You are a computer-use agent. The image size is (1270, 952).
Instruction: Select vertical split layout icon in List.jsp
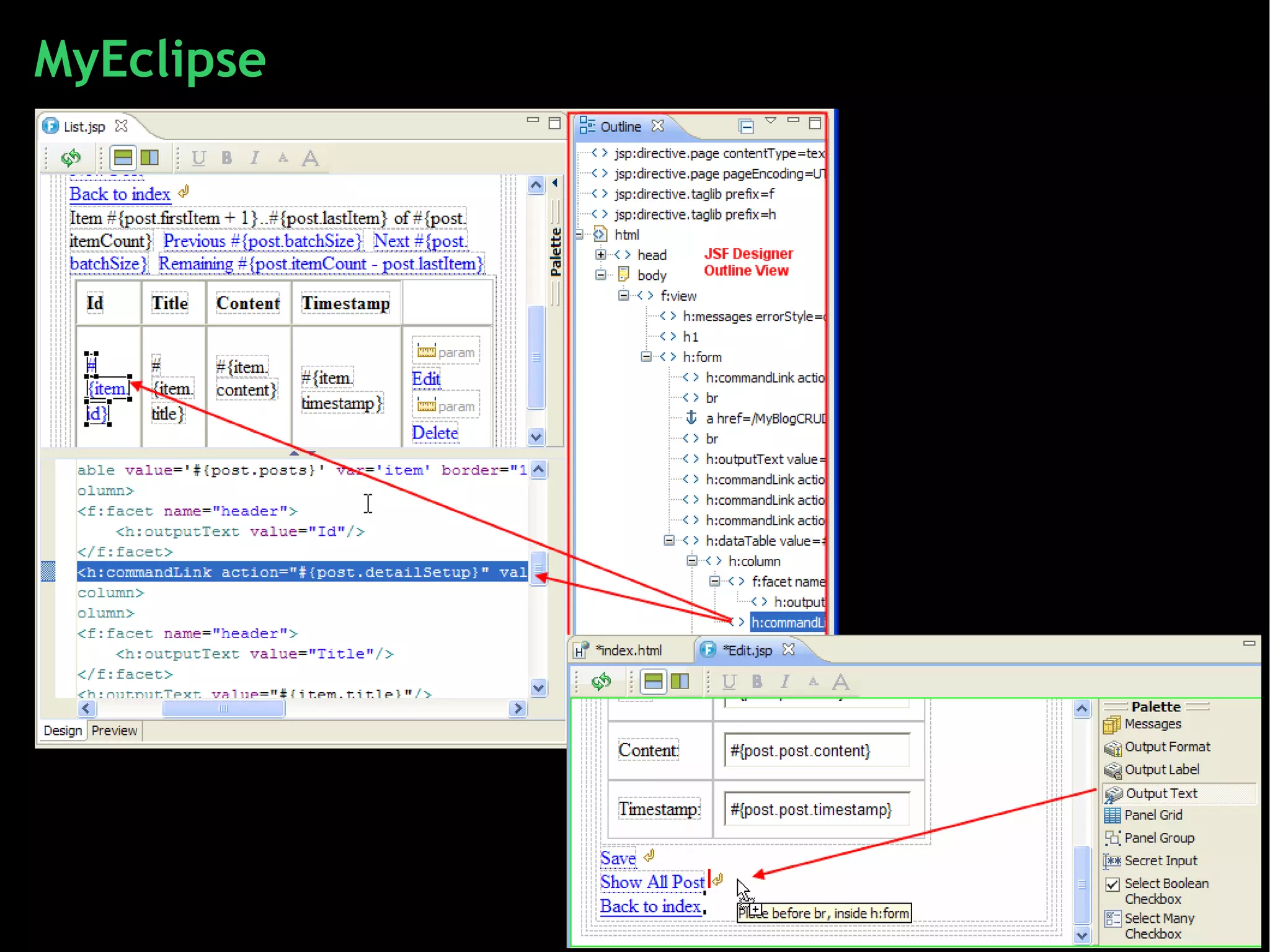pyautogui.click(x=149, y=158)
